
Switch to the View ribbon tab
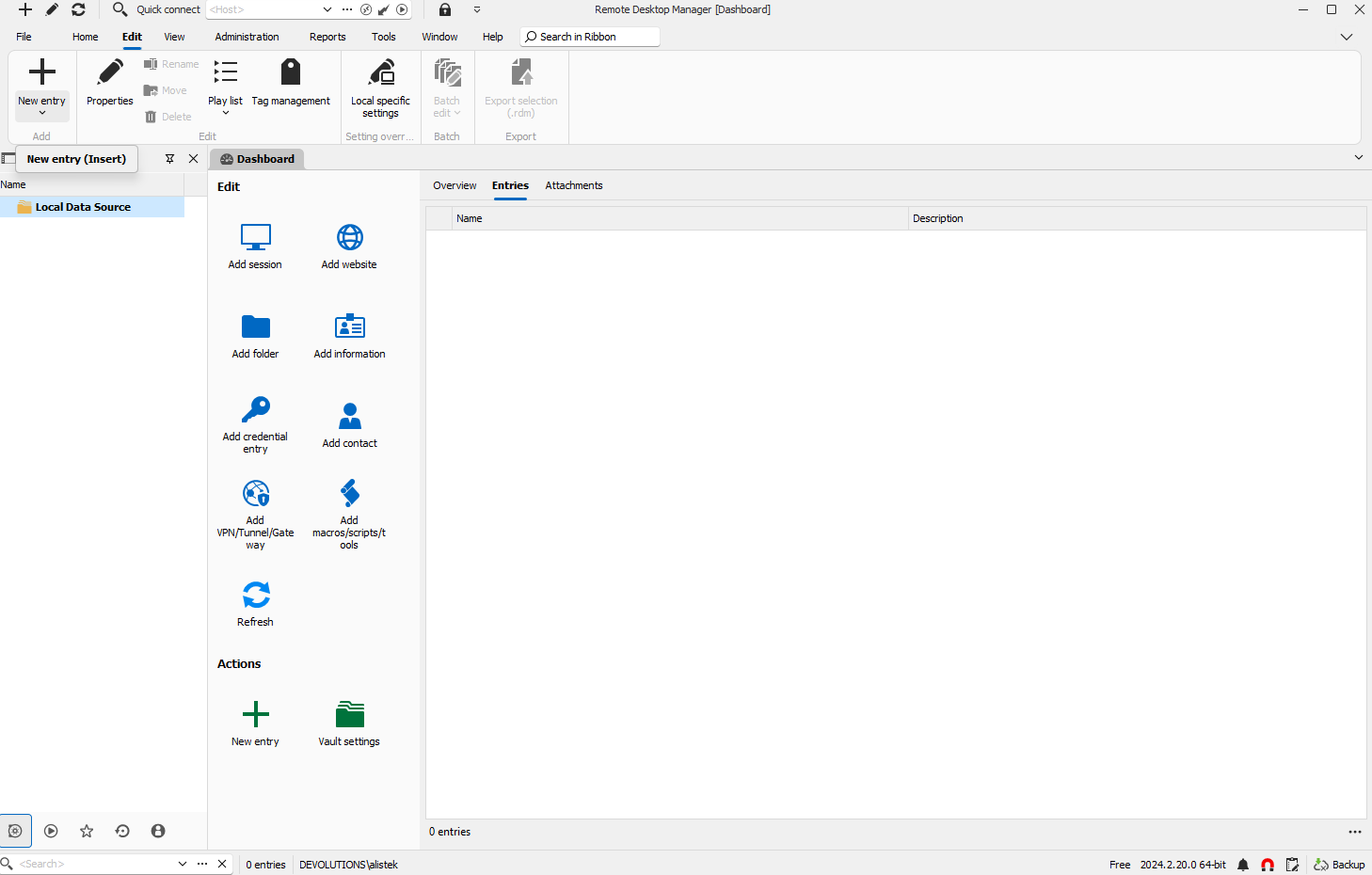pos(175,37)
